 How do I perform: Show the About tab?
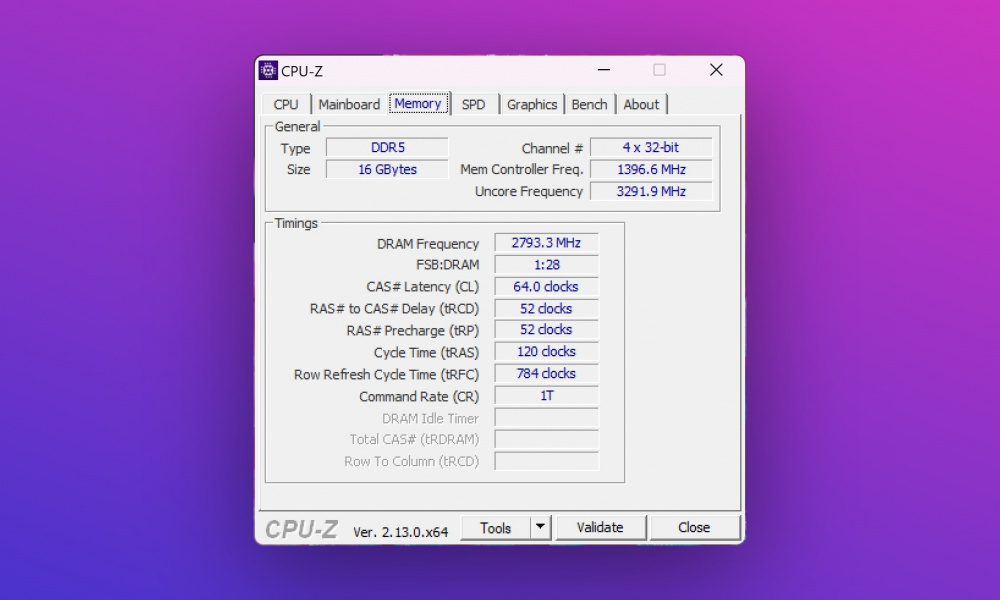click(641, 104)
